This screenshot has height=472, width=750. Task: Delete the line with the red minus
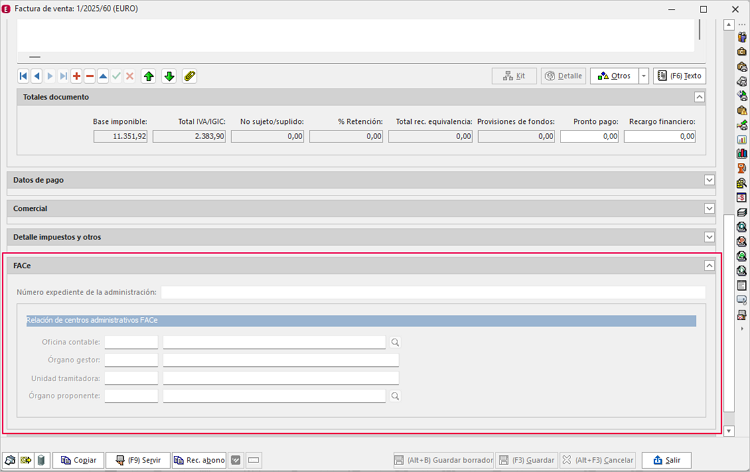coord(89,76)
